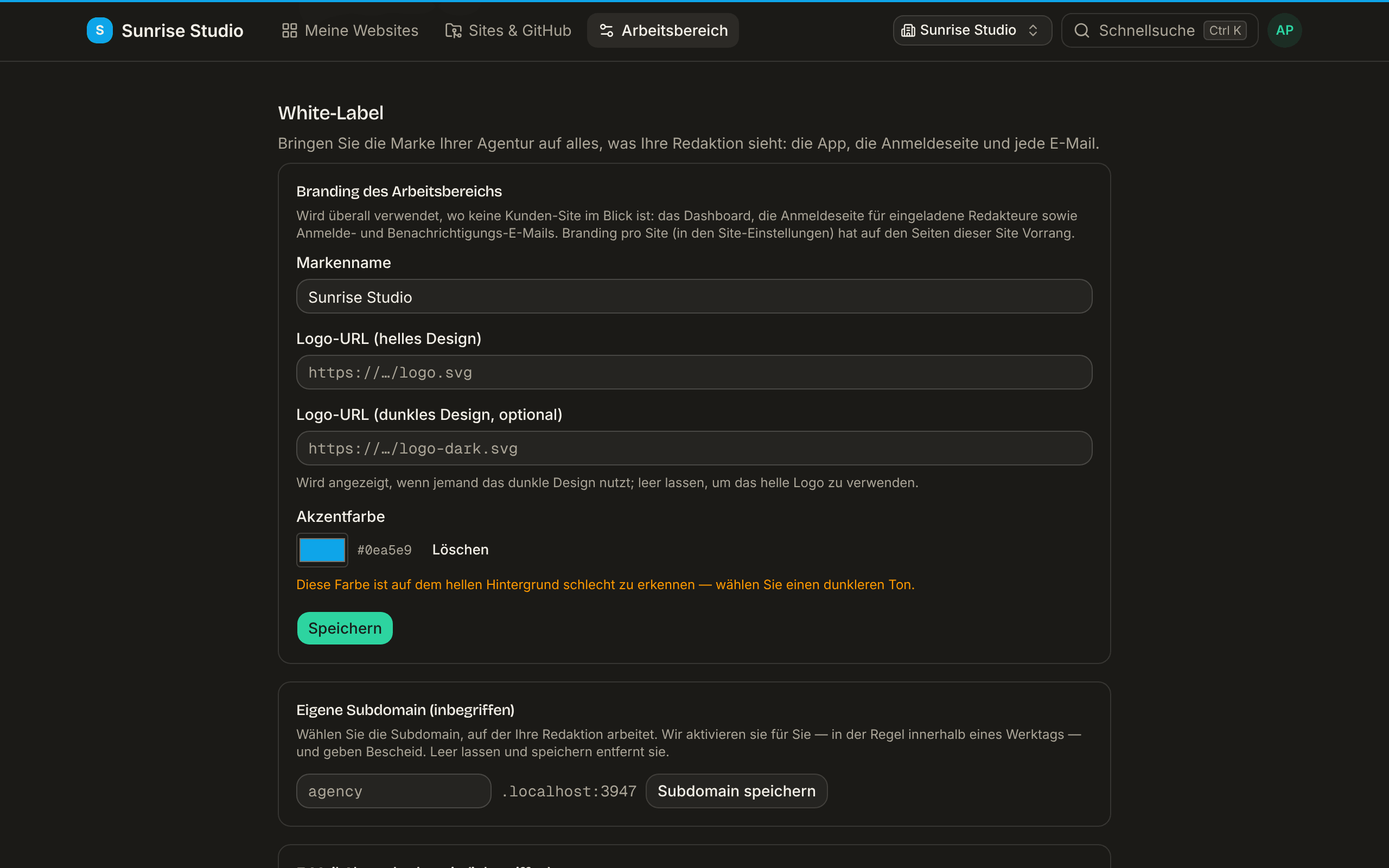Click the agency subdomain input field
Viewport: 1389px width, 868px height.
click(x=394, y=791)
